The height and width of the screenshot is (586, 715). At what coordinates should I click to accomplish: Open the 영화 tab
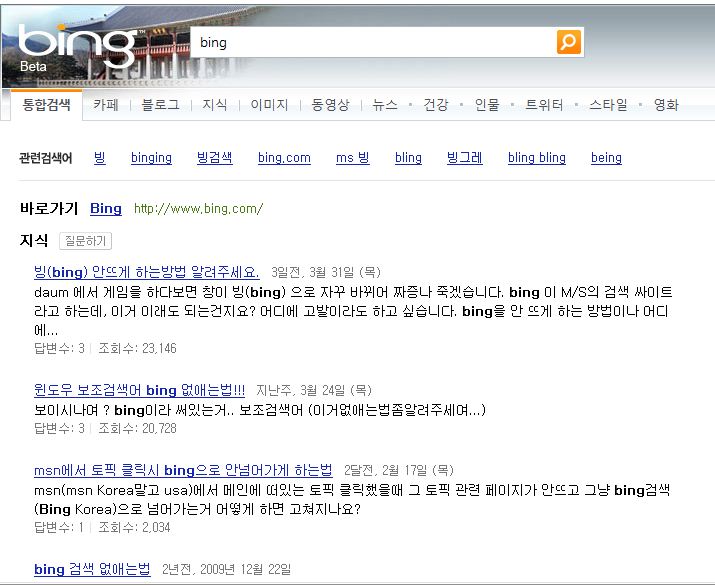[666, 105]
